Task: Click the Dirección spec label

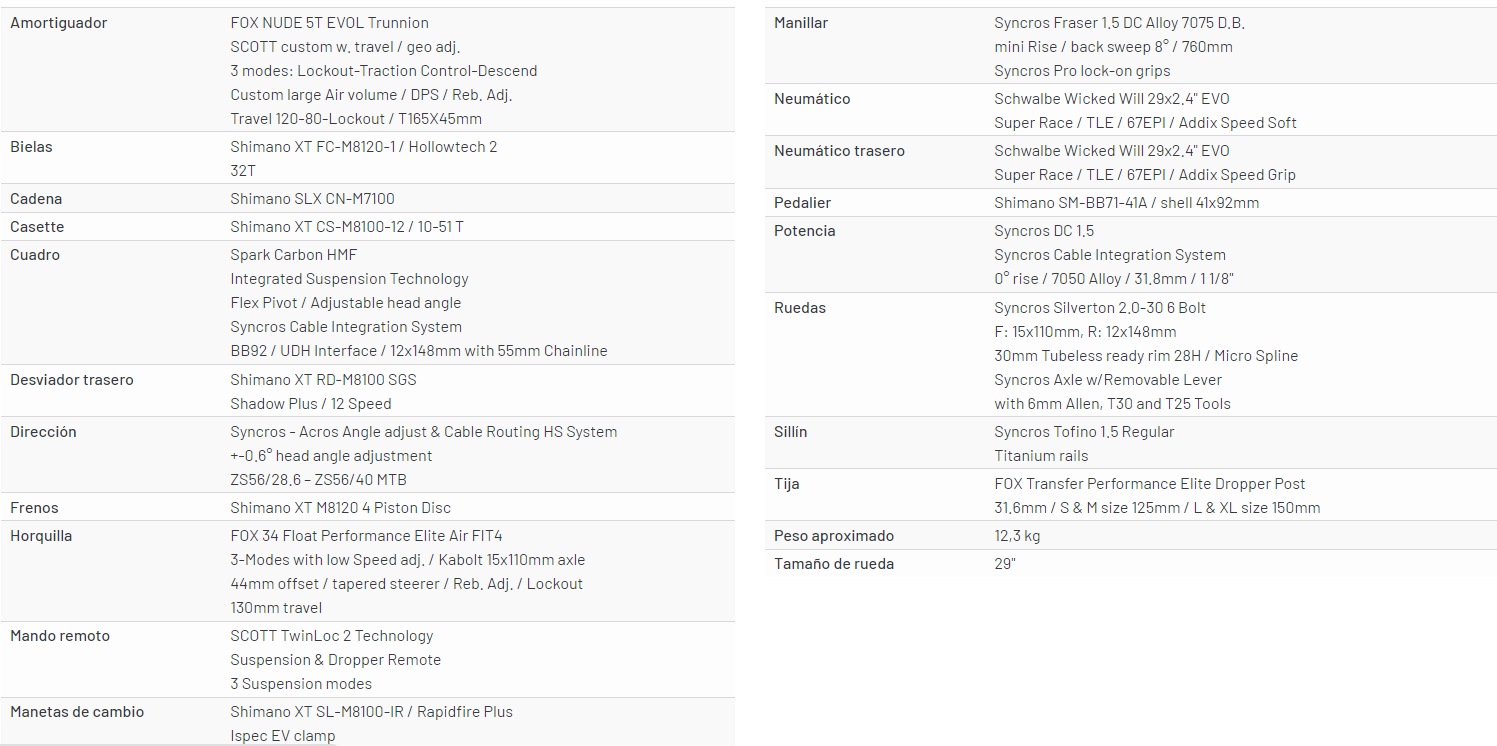Action: pyautogui.click(x=43, y=432)
